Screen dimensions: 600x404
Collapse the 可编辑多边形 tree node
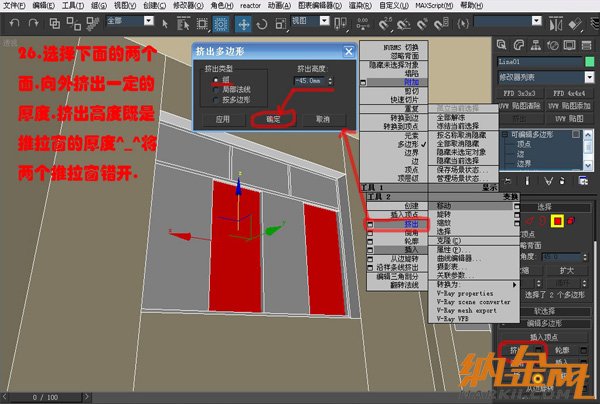coord(505,135)
